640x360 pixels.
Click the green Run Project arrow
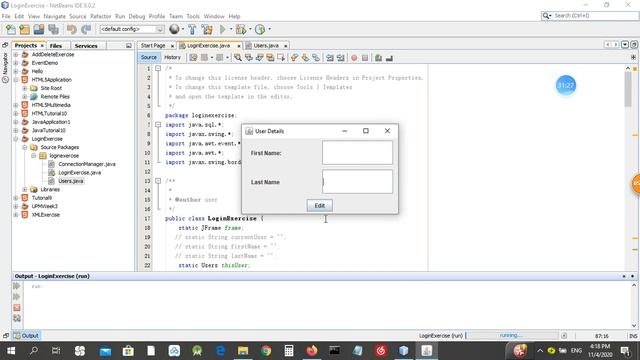(x=222, y=29)
